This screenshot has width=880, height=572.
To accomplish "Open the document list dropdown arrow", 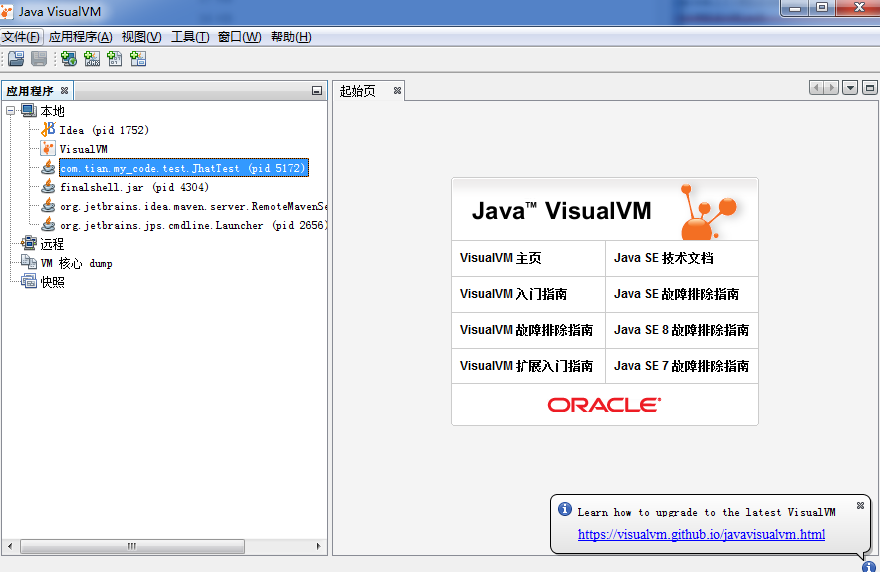I will (x=850, y=88).
